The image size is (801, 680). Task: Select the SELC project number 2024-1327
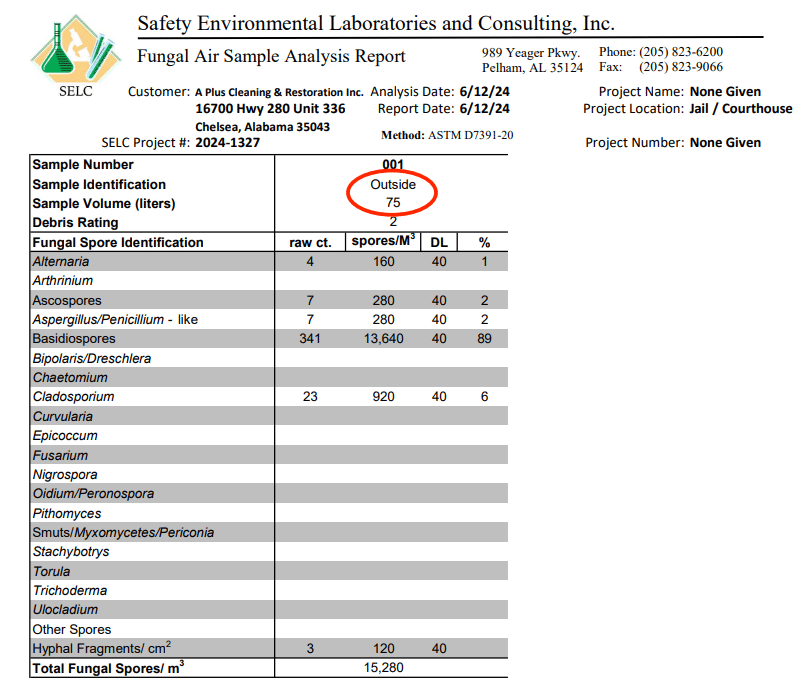228,143
